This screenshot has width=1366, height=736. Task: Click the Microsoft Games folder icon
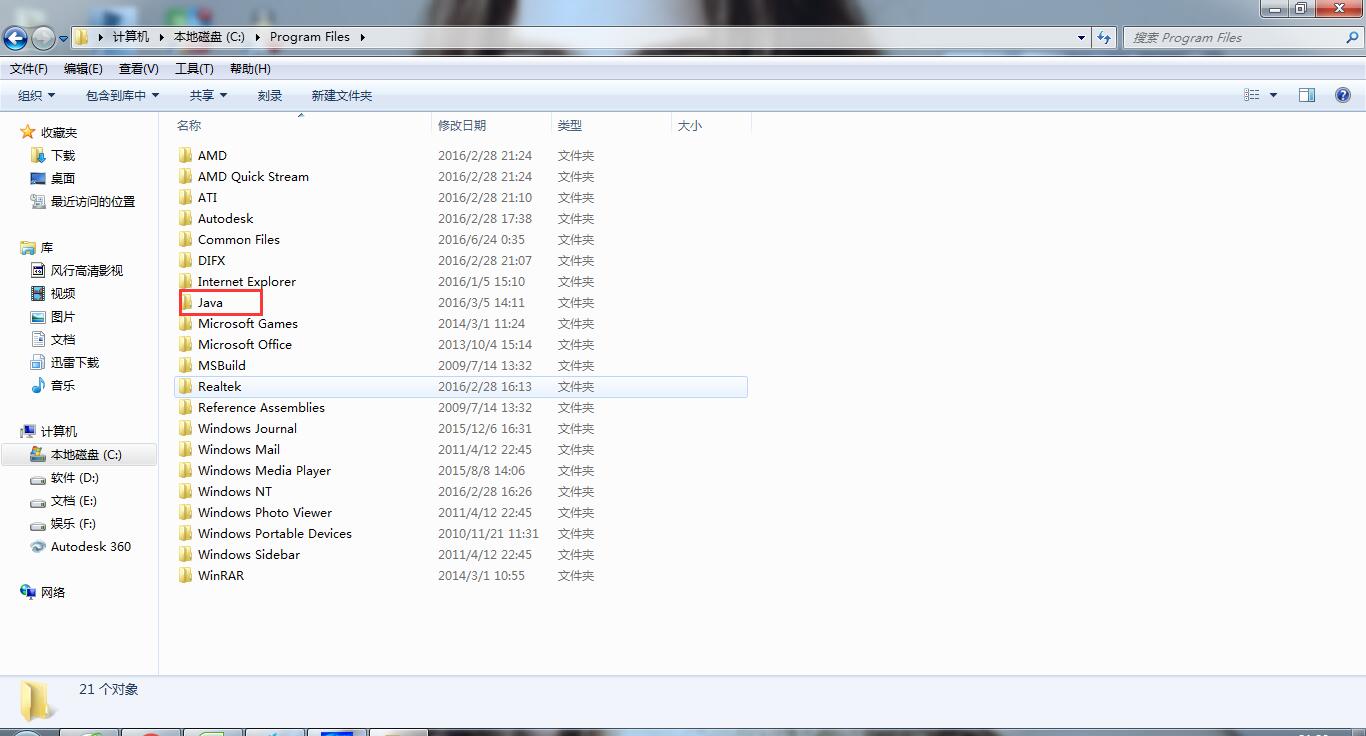[x=185, y=323]
